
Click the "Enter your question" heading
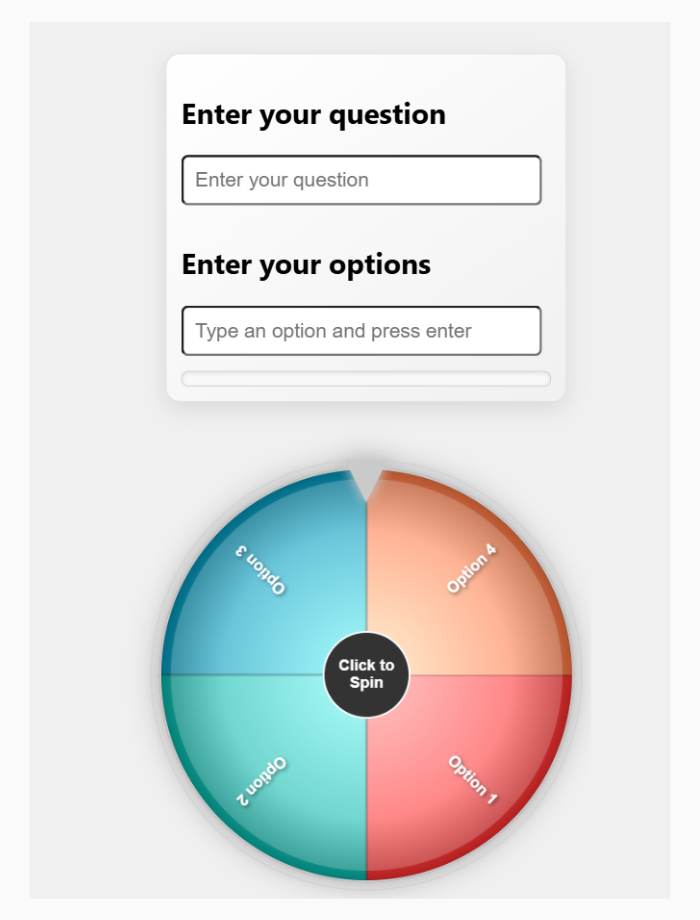[x=313, y=114]
